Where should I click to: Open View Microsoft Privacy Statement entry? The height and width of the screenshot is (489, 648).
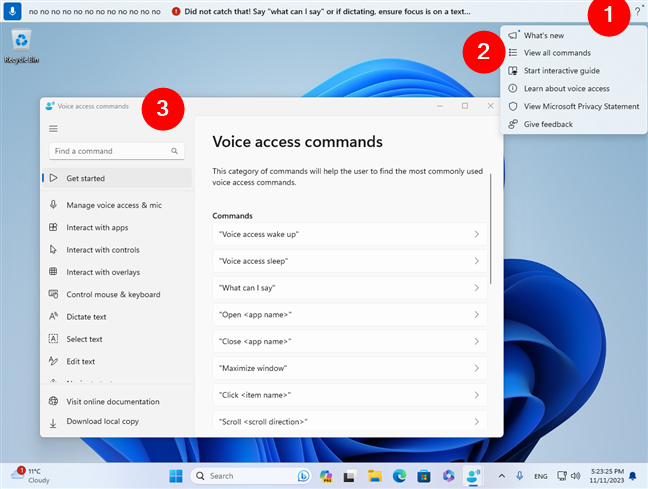coord(573,106)
